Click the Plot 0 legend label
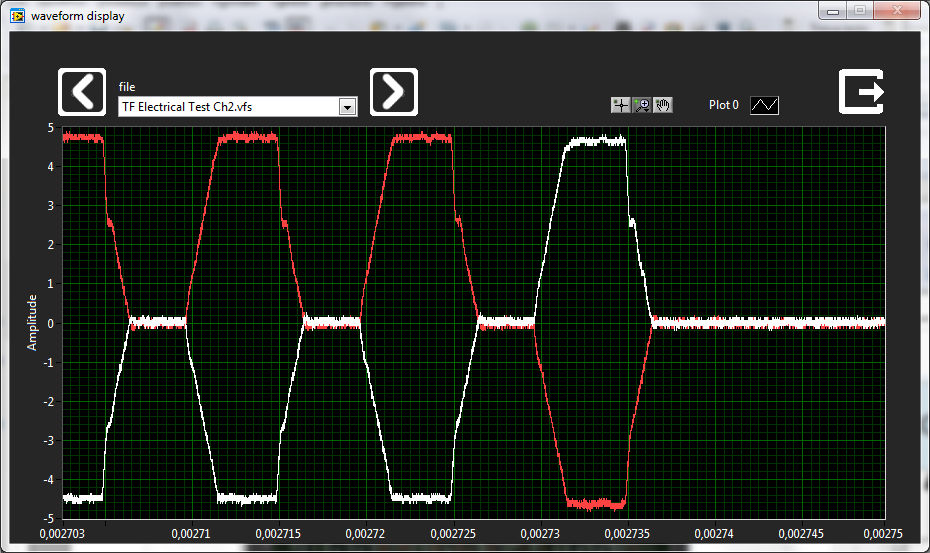930x553 pixels. pyautogui.click(x=724, y=105)
